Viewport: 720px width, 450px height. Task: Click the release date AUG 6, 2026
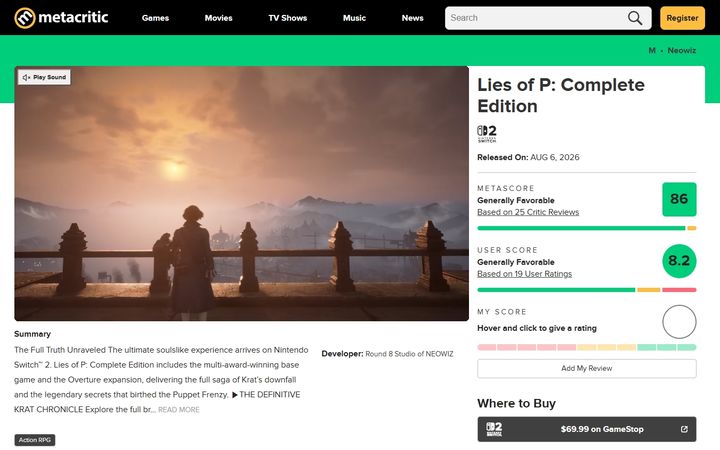[555, 157]
